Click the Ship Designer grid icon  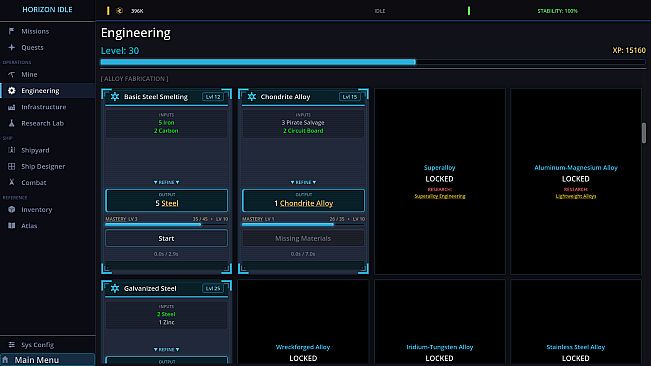(x=12, y=166)
